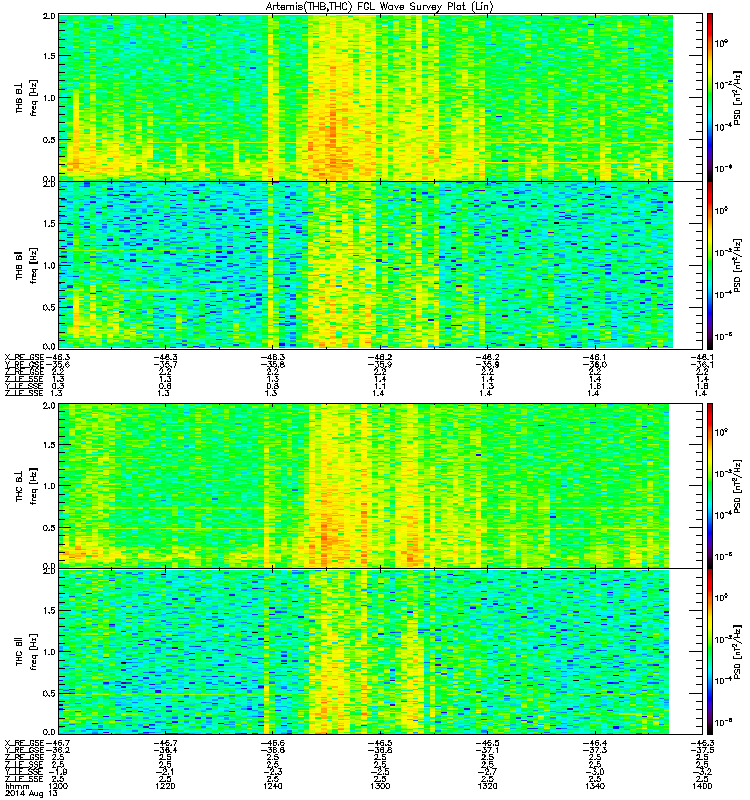Click the "10⁻⁴" tick on the THB B⊥ color bar
This screenshot has width=750, height=800.
(x=724, y=127)
